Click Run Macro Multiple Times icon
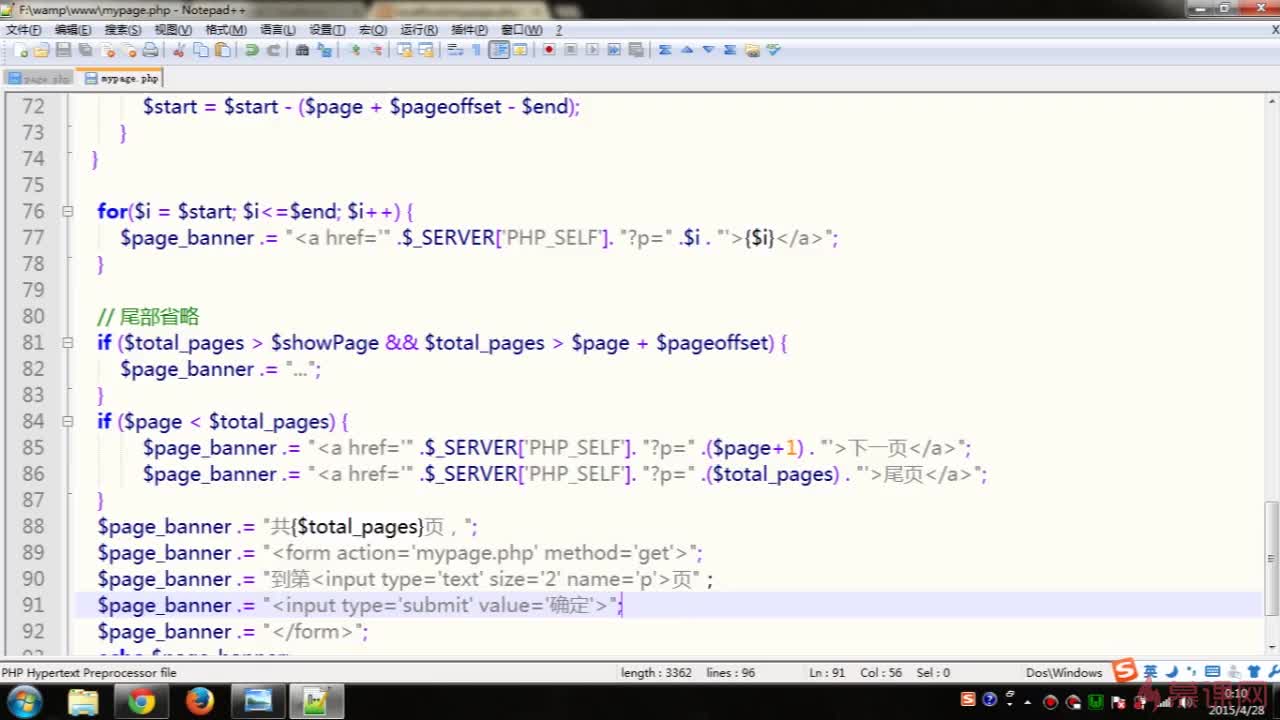 click(x=614, y=50)
